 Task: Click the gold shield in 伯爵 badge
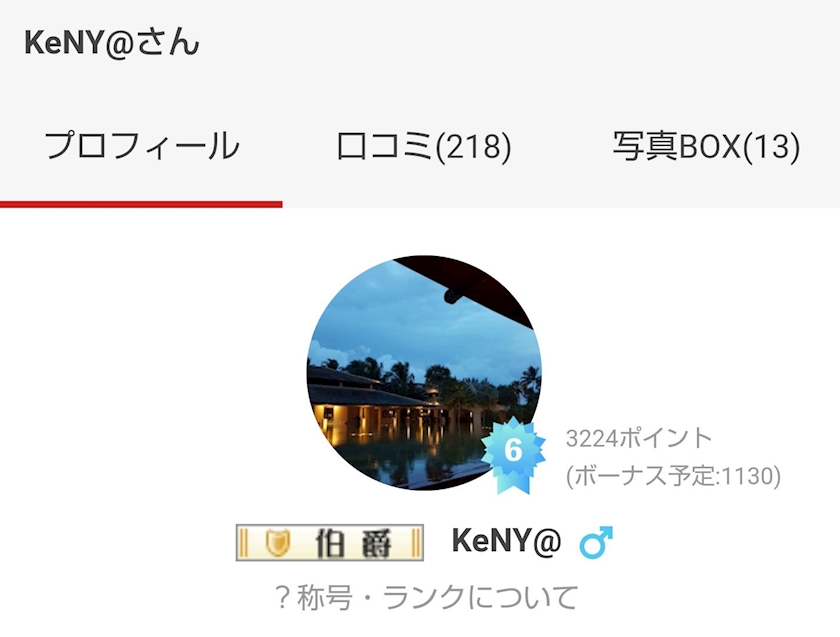point(279,543)
